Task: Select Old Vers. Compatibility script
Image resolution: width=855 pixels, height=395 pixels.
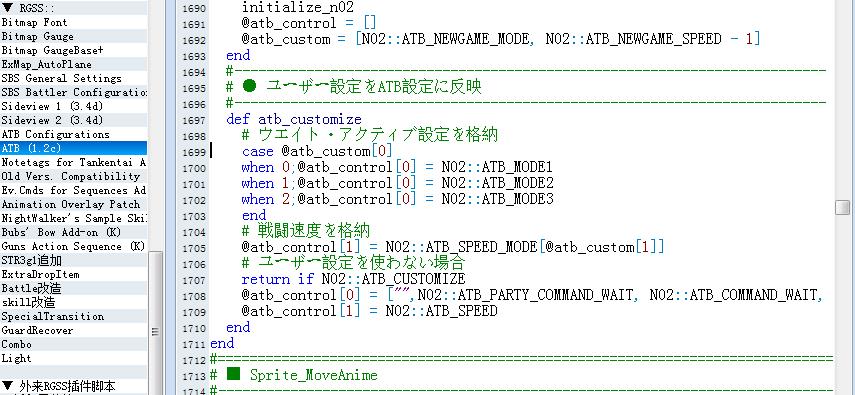Action: (x=74, y=176)
